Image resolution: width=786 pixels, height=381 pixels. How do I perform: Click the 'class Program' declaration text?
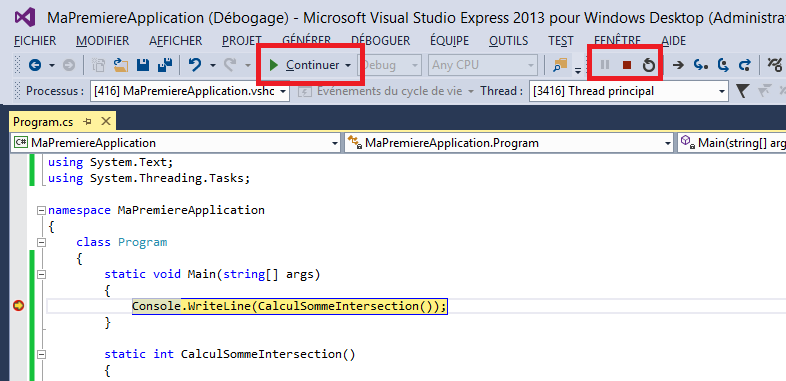click(x=121, y=242)
